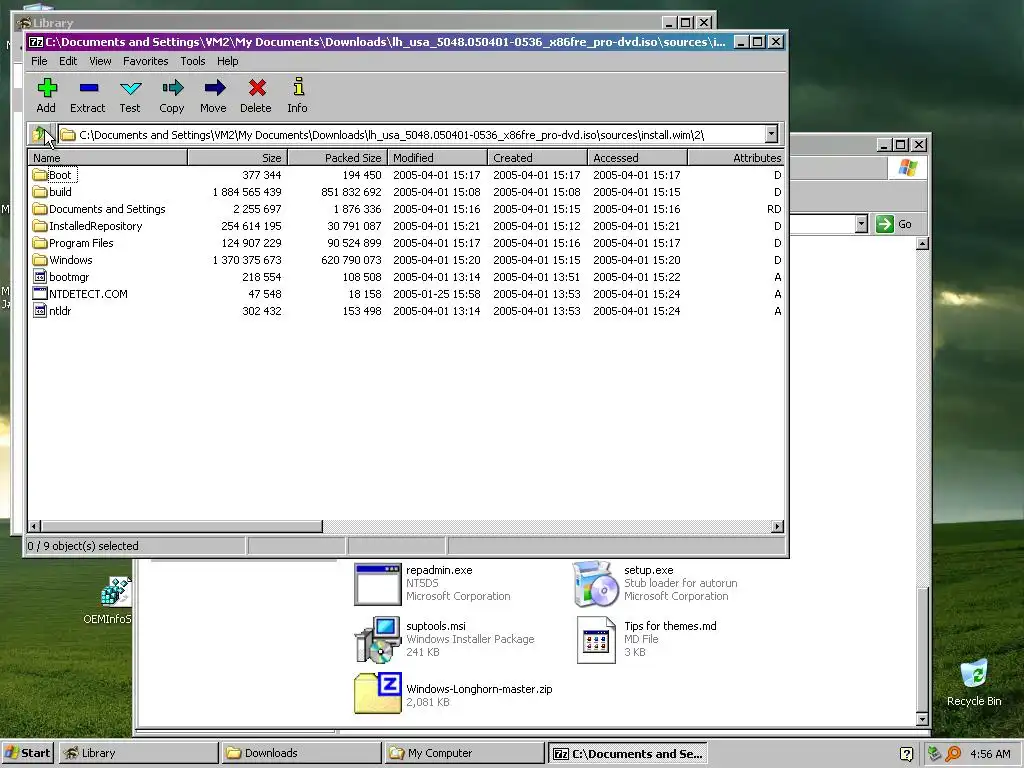This screenshot has width=1024, height=768.
Task: Sort by Packed Size column header
Action: (338, 157)
